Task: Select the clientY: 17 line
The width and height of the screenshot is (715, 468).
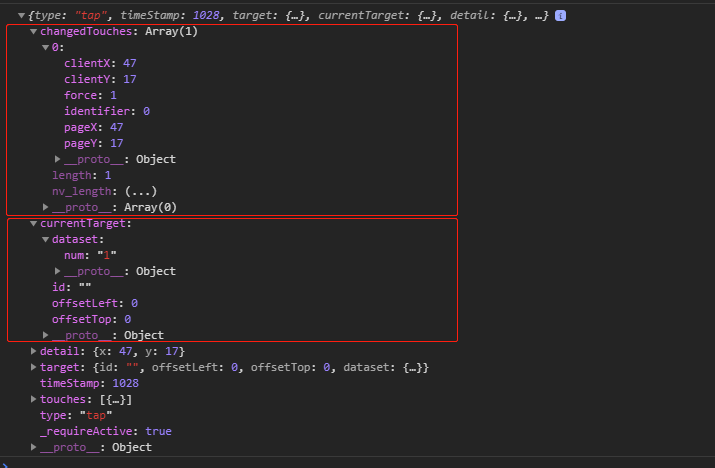Action: [x=100, y=79]
